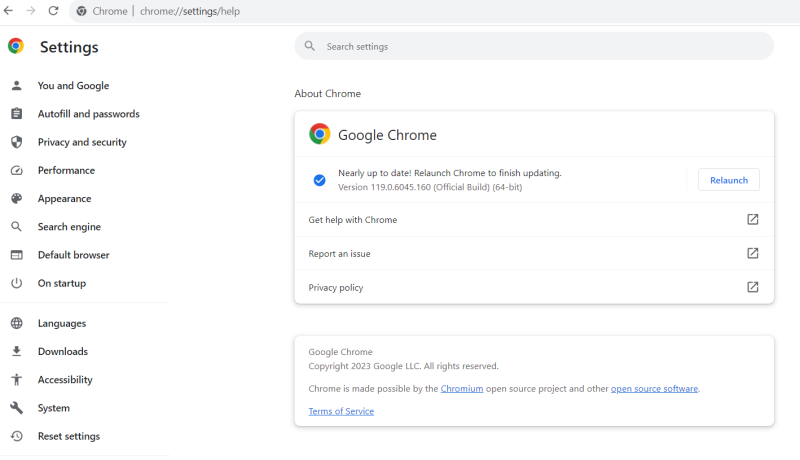800x460 pixels.
Task: Click the open source software link
Action: coord(654,388)
